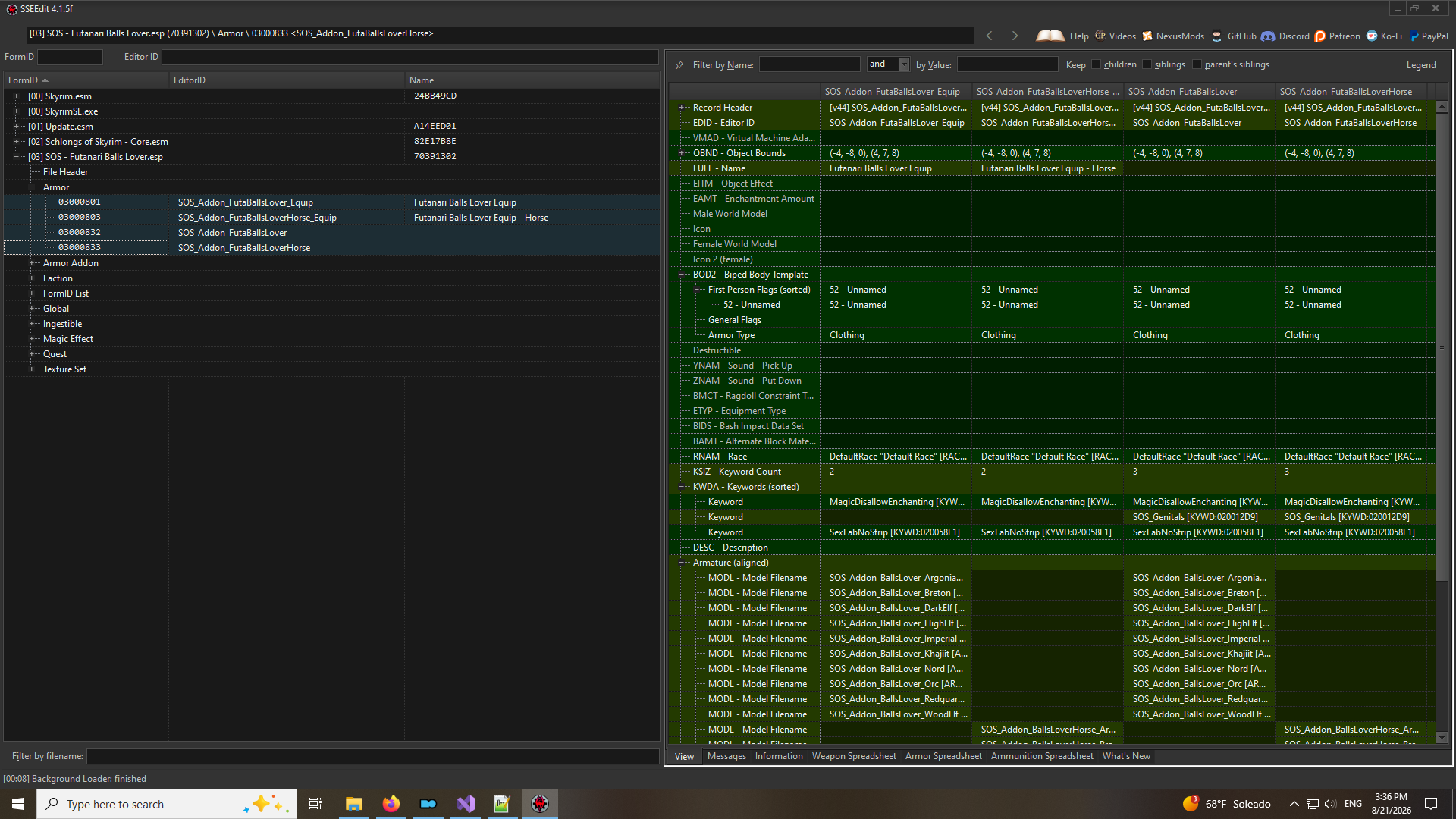Viewport: 1456px width, 819px height.
Task: Click the Videos button
Action: (1116, 36)
